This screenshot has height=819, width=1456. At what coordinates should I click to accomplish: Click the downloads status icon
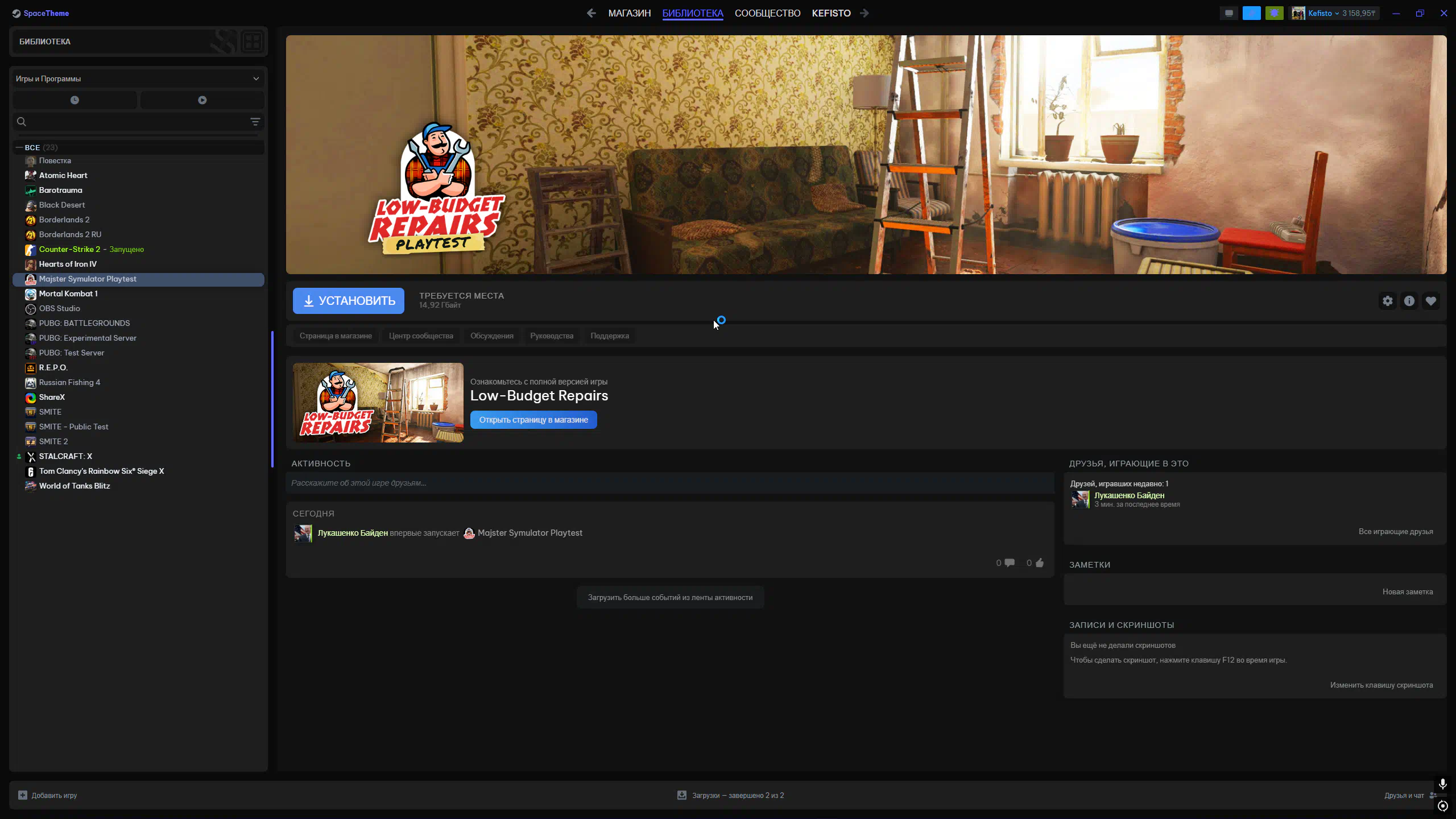click(682, 795)
